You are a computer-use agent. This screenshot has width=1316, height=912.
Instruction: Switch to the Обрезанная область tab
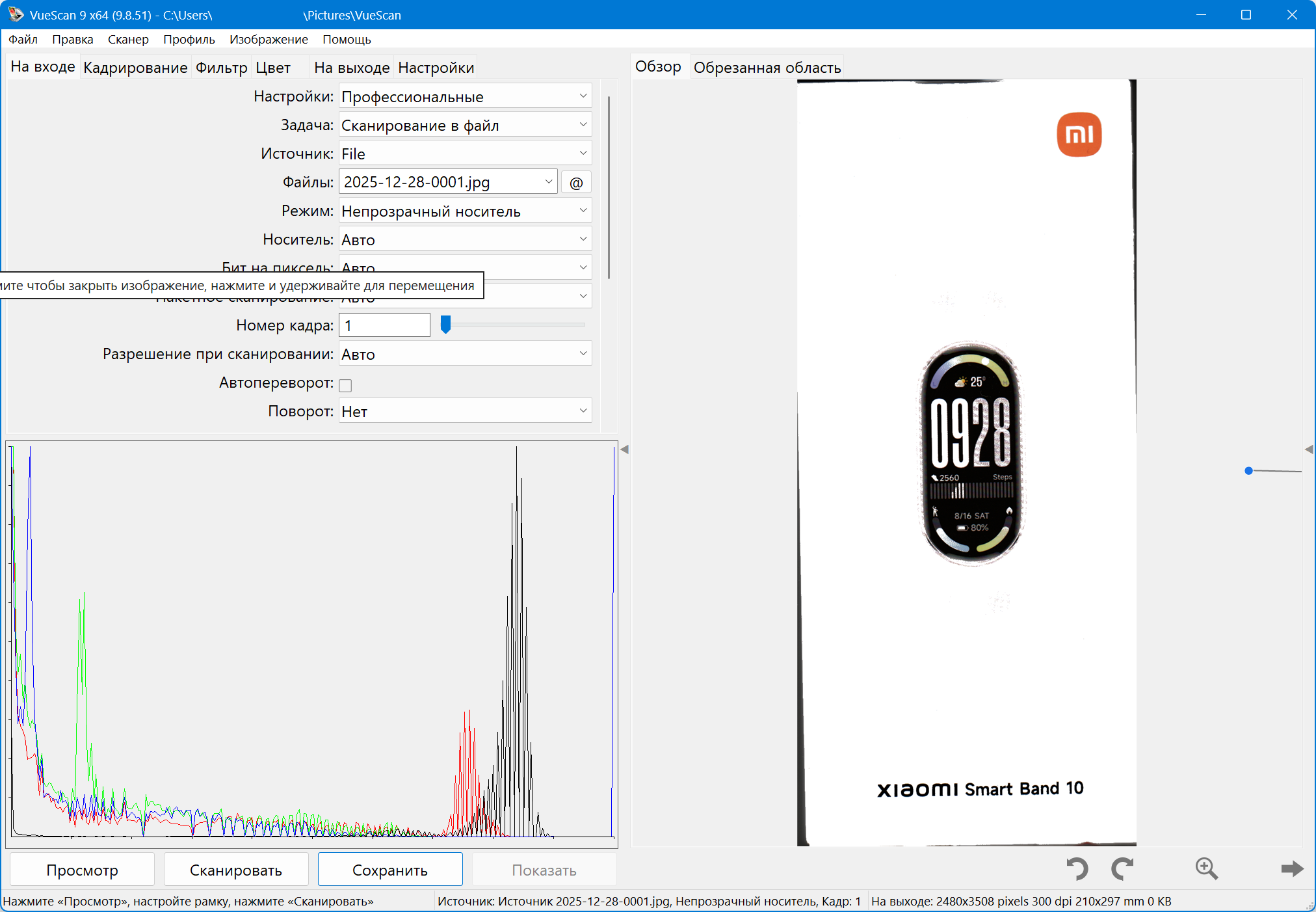click(767, 68)
